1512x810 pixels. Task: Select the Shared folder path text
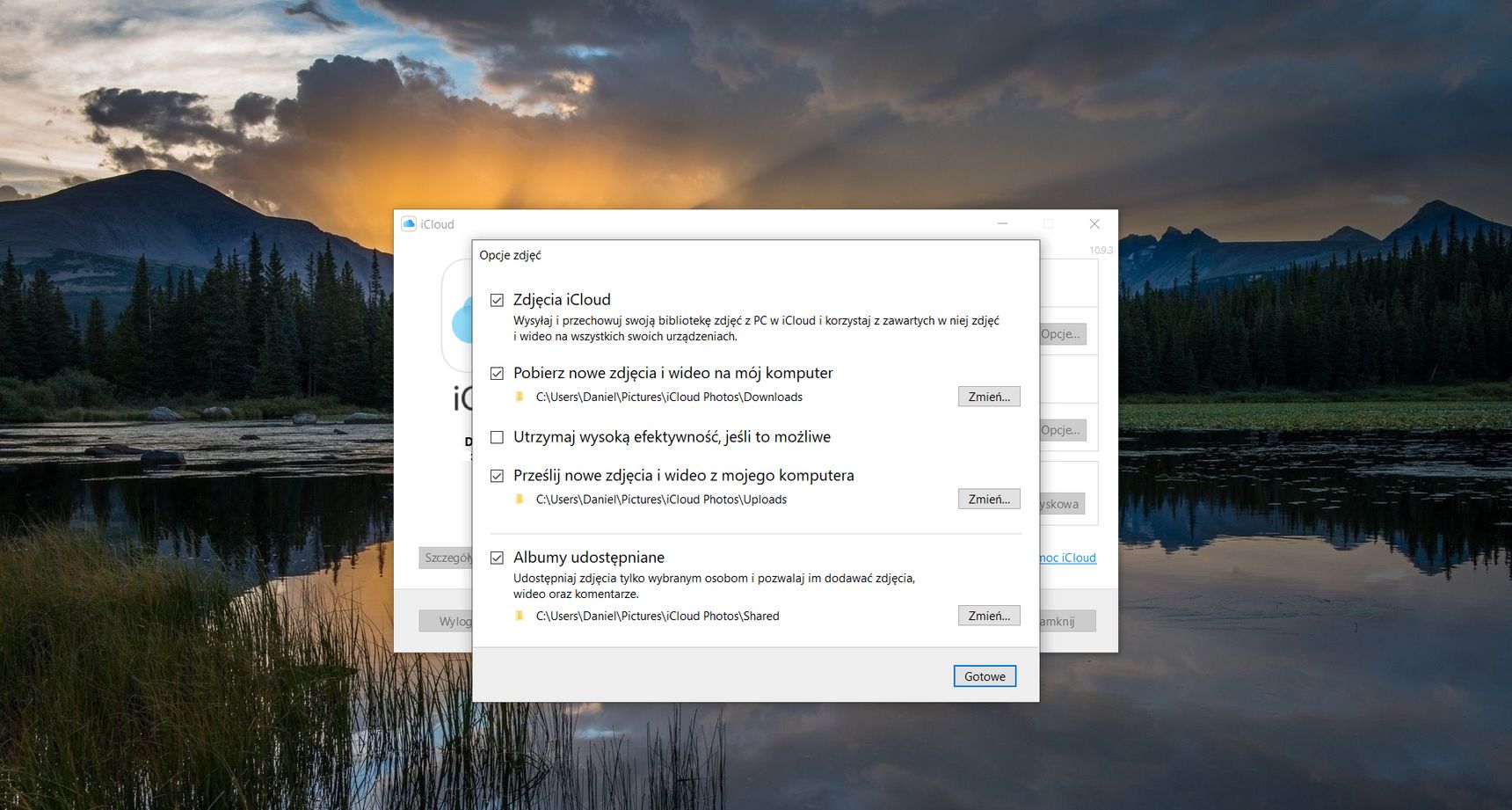coord(658,616)
